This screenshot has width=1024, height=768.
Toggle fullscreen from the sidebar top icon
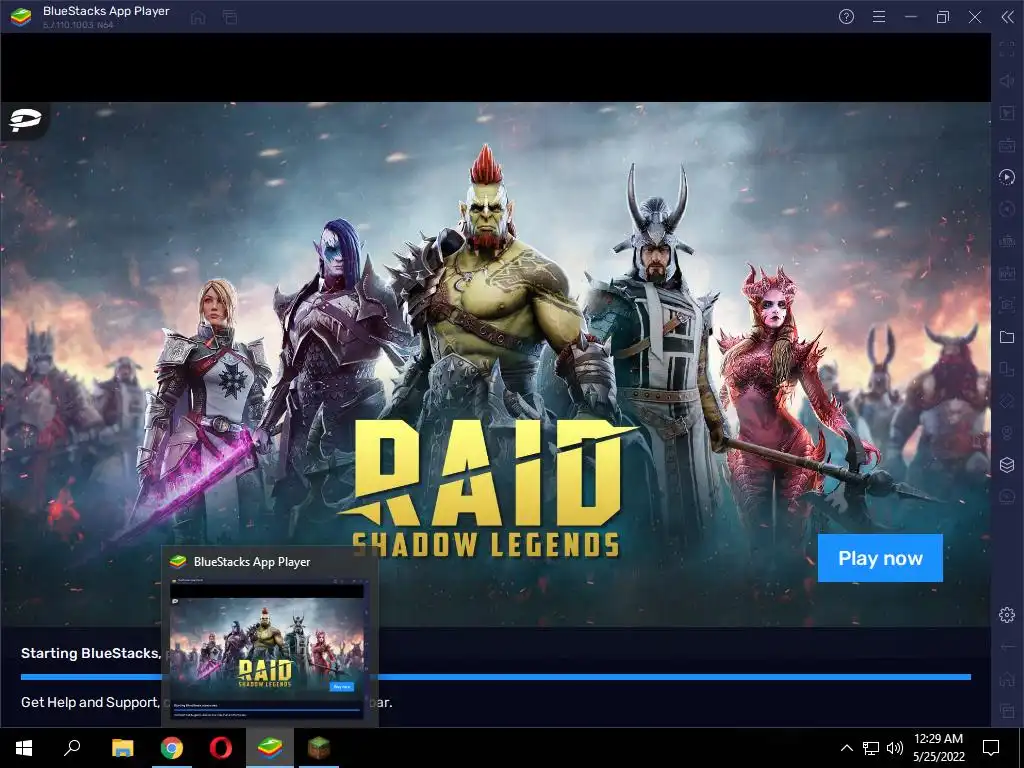(1006, 49)
